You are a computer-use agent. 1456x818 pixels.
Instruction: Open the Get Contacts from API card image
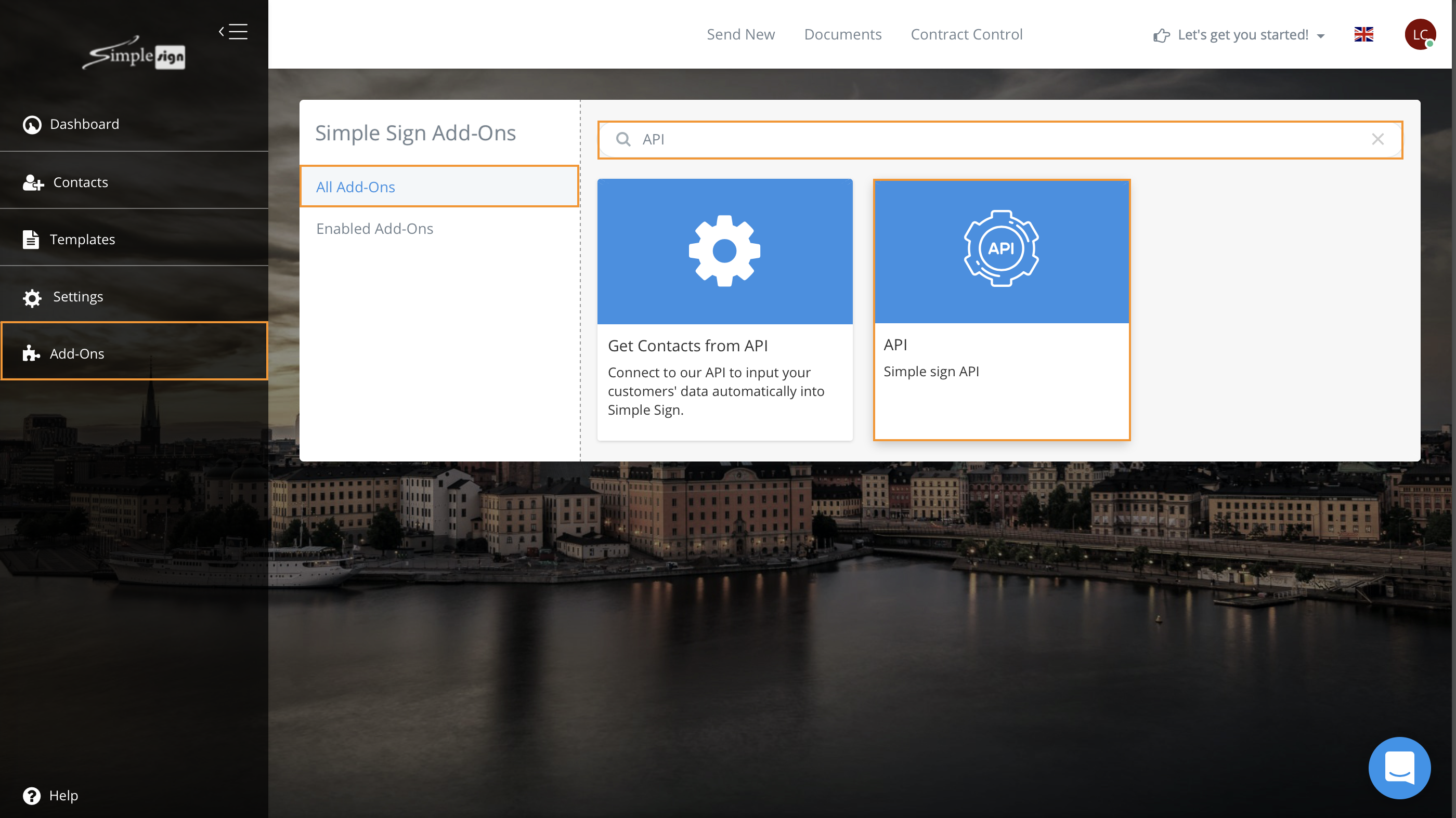pos(724,252)
